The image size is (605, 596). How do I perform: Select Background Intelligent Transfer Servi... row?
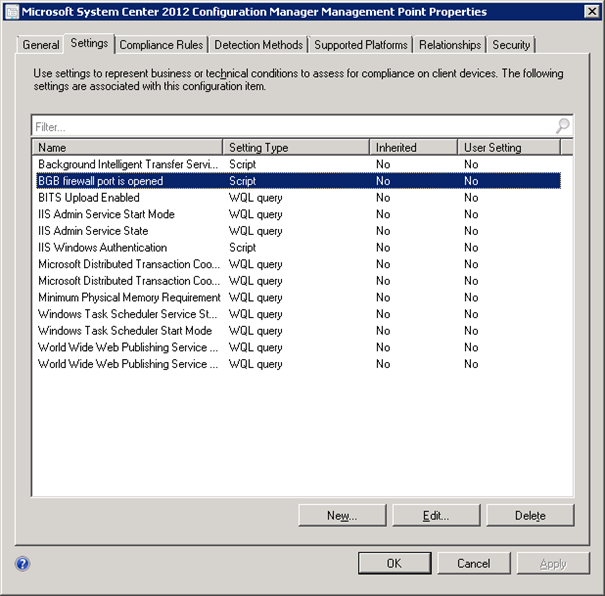click(299, 164)
